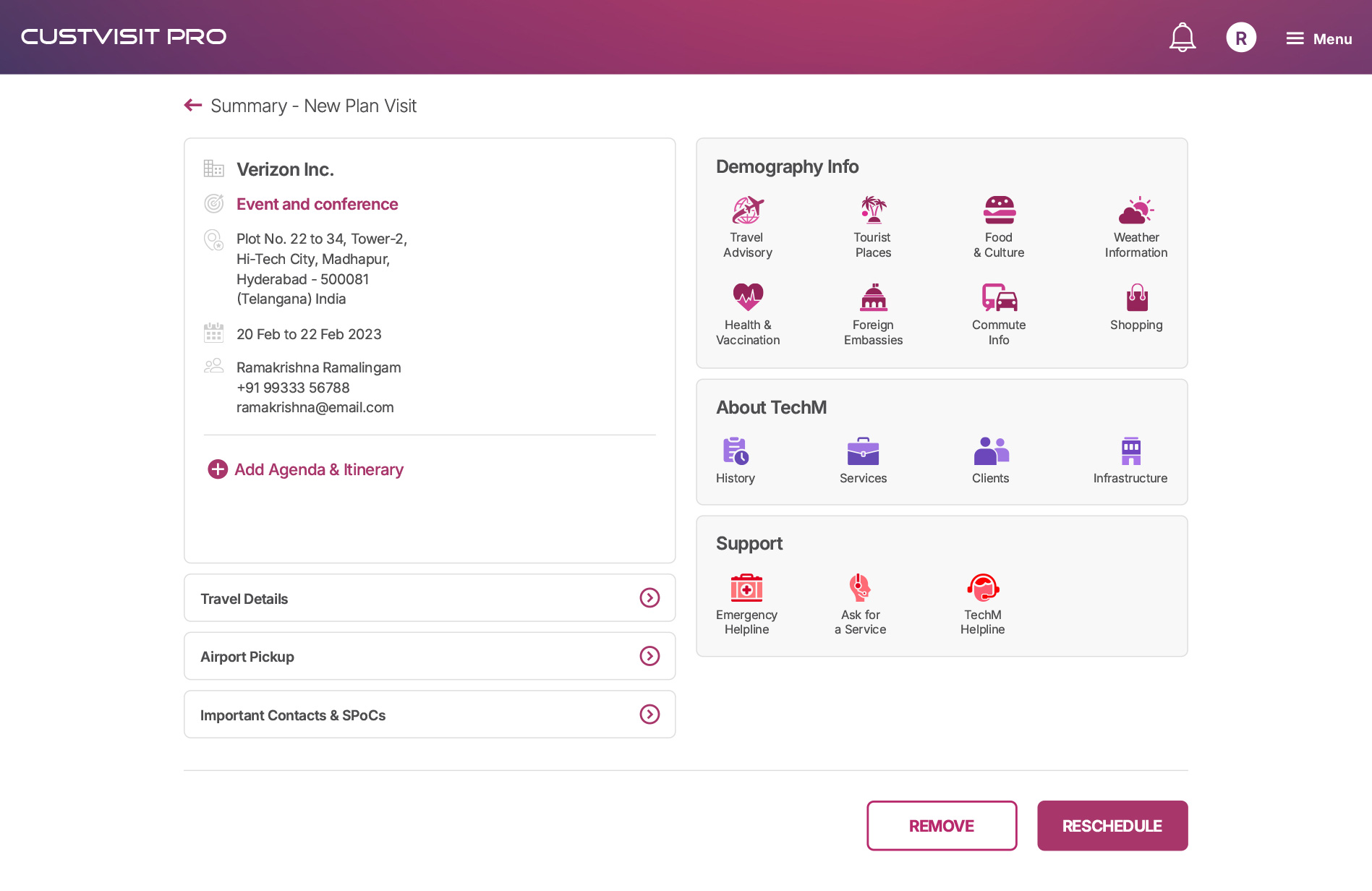Click the Shopping bag icon
Viewport: 1372px width, 891px height.
click(1136, 297)
